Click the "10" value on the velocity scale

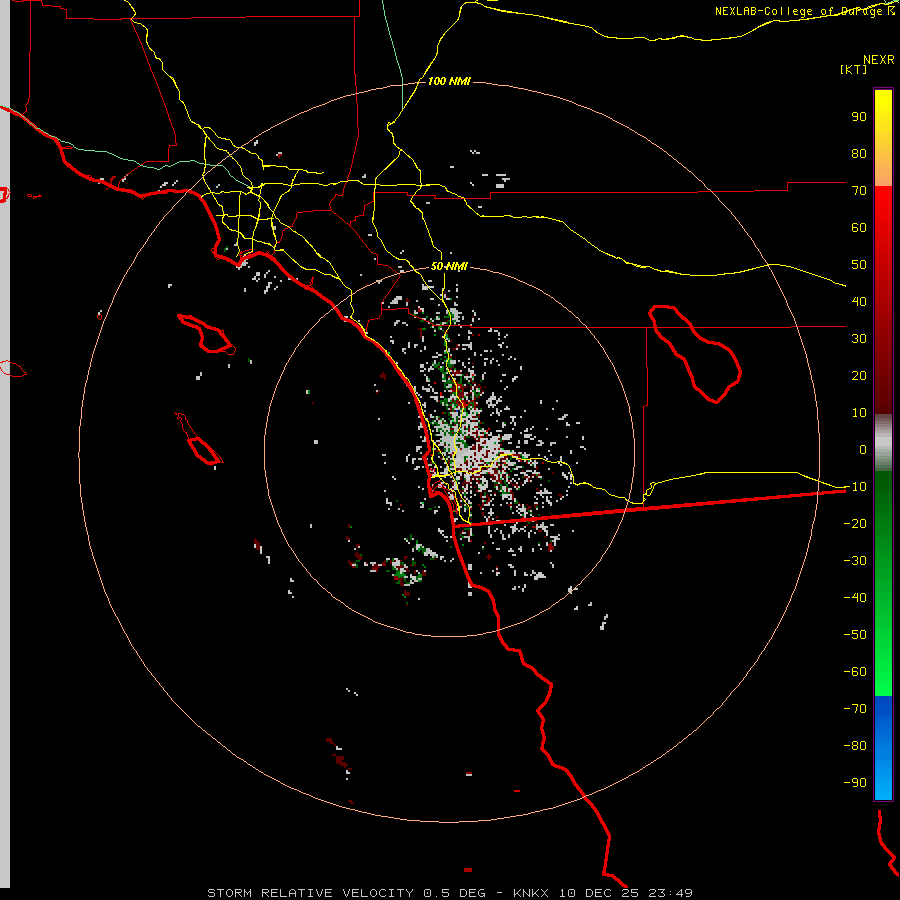pyautogui.click(x=859, y=413)
